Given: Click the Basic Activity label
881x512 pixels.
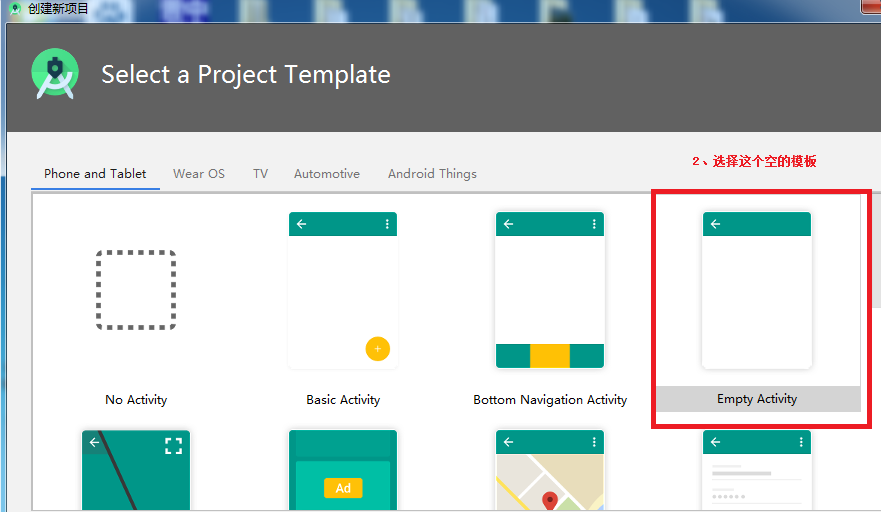Looking at the screenshot, I should click(343, 400).
